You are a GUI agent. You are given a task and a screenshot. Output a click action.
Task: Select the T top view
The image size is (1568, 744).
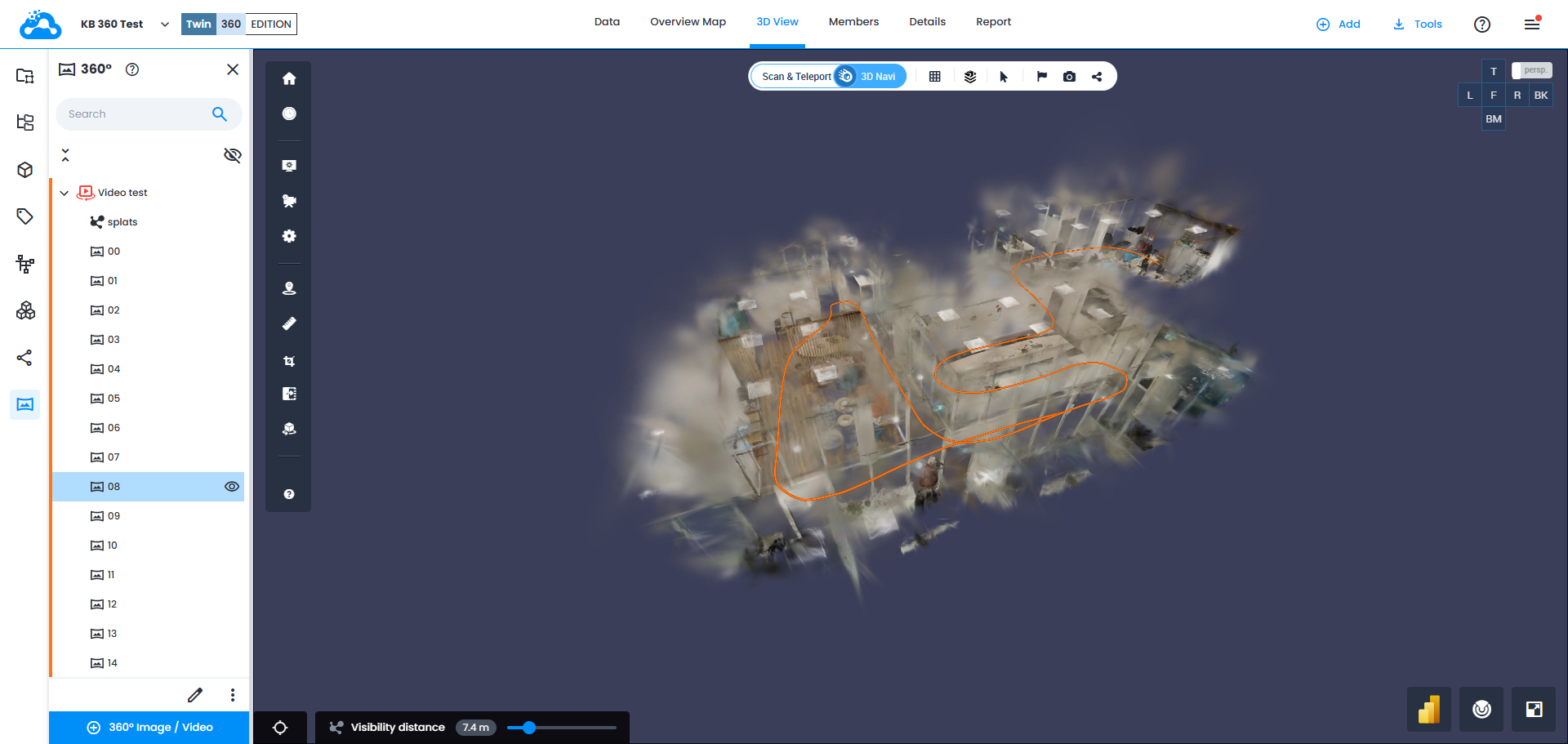tap(1494, 72)
